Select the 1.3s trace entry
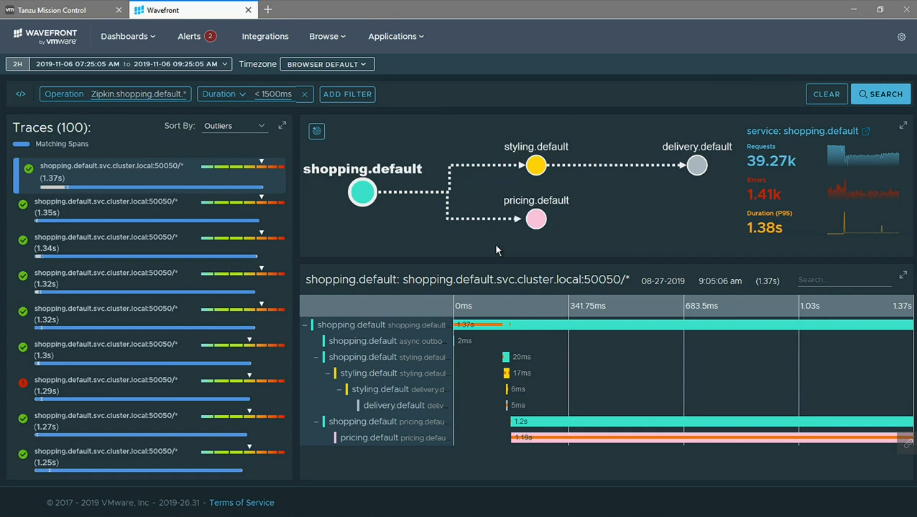 [x=151, y=351]
